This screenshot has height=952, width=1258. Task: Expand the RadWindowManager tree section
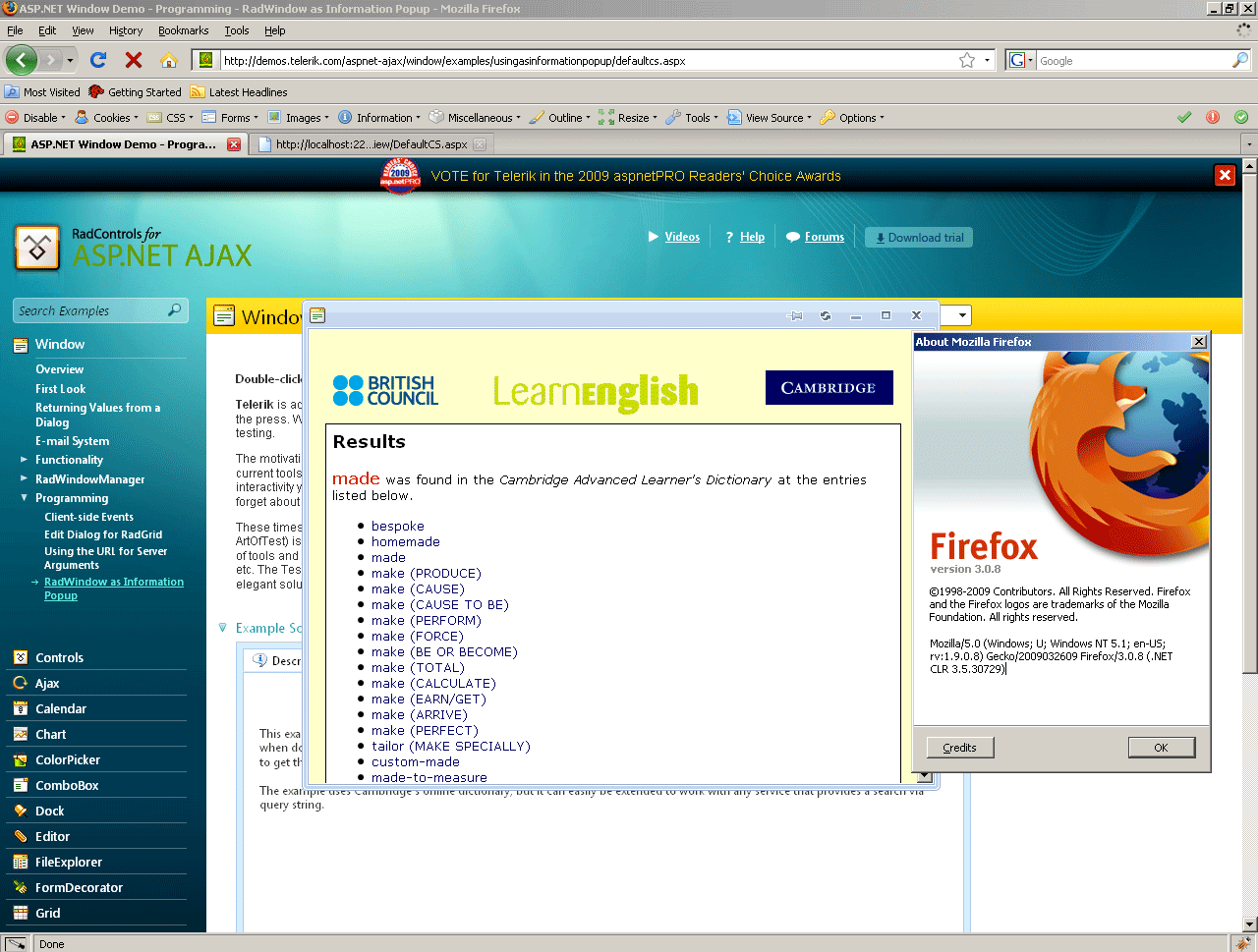pyautogui.click(x=24, y=478)
